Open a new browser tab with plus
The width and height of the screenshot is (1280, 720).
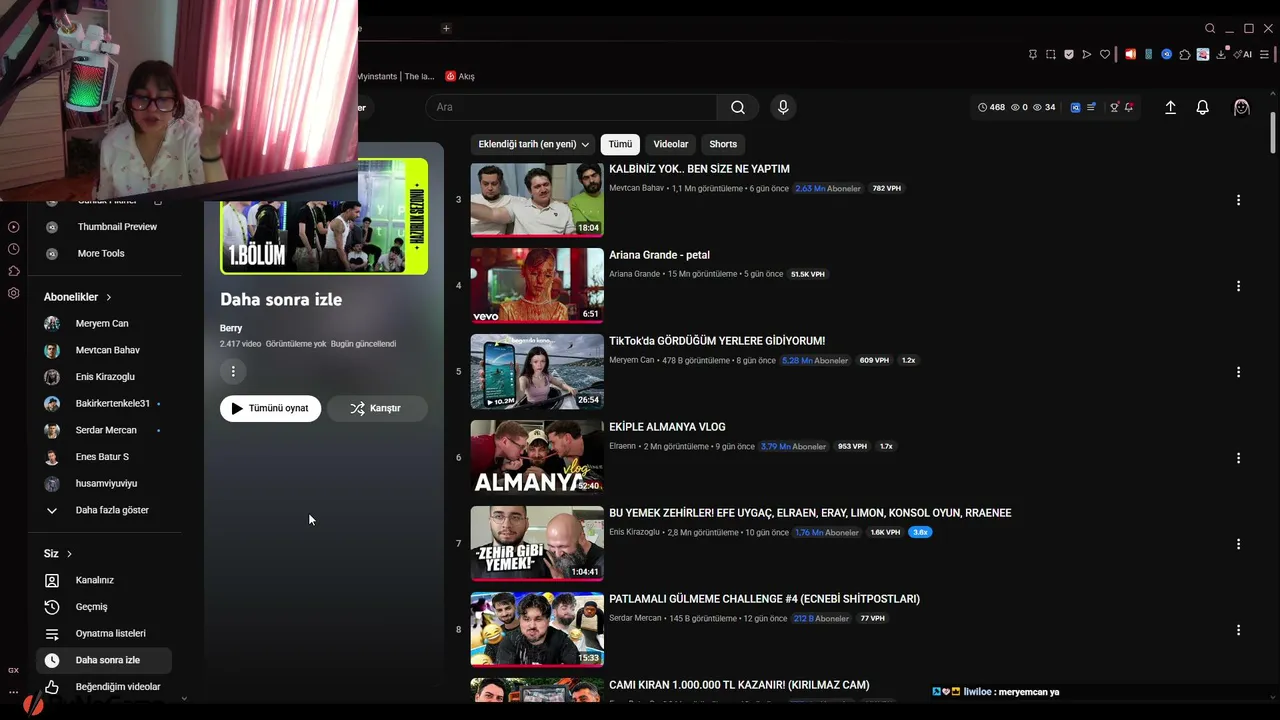coord(446,28)
